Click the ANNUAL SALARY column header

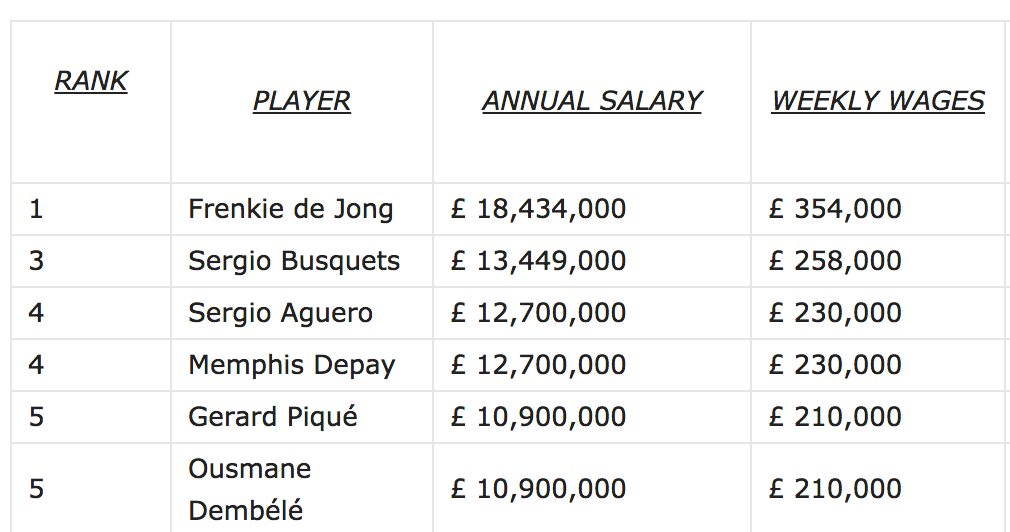tap(592, 101)
